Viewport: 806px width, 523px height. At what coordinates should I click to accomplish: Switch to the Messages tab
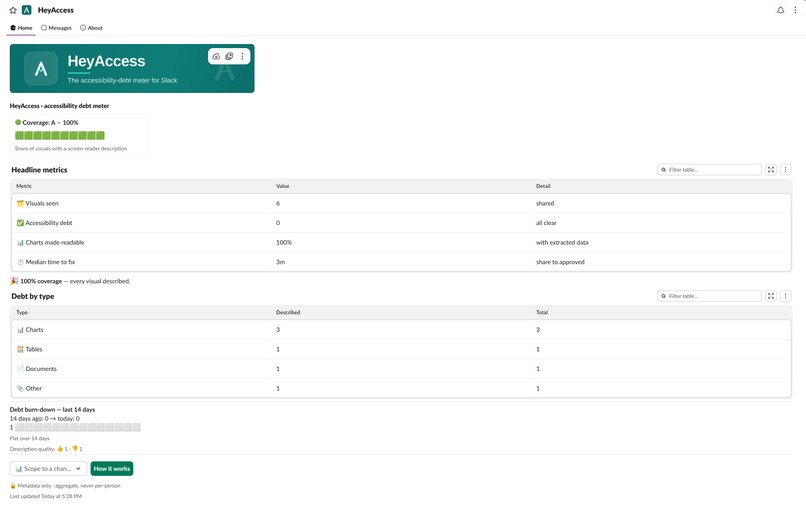click(x=56, y=28)
